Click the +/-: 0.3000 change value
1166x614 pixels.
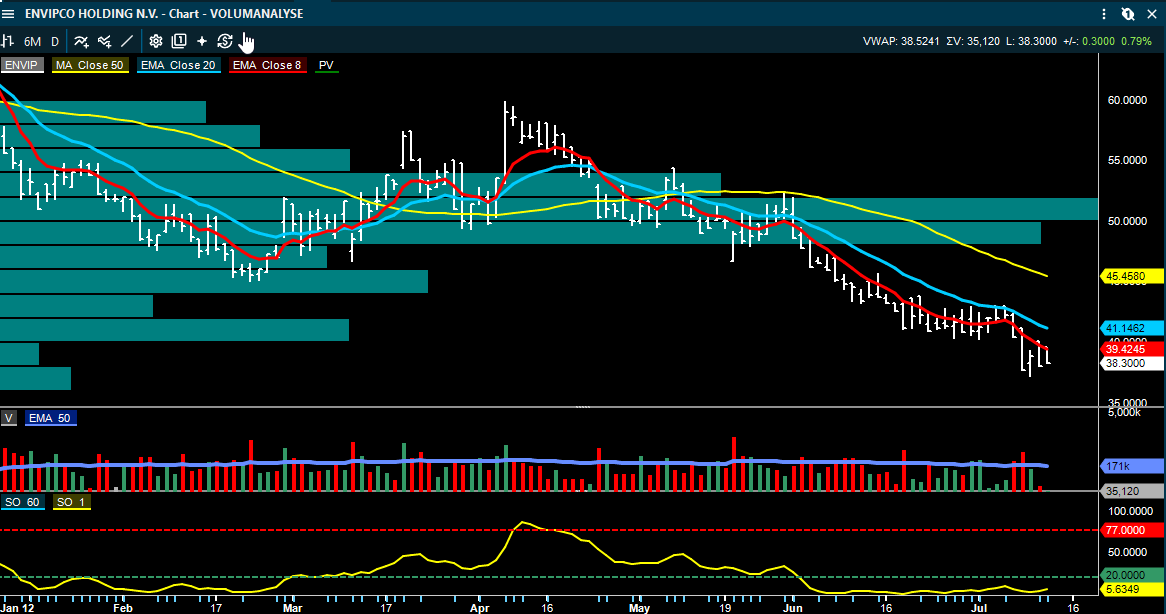click(x=1089, y=42)
